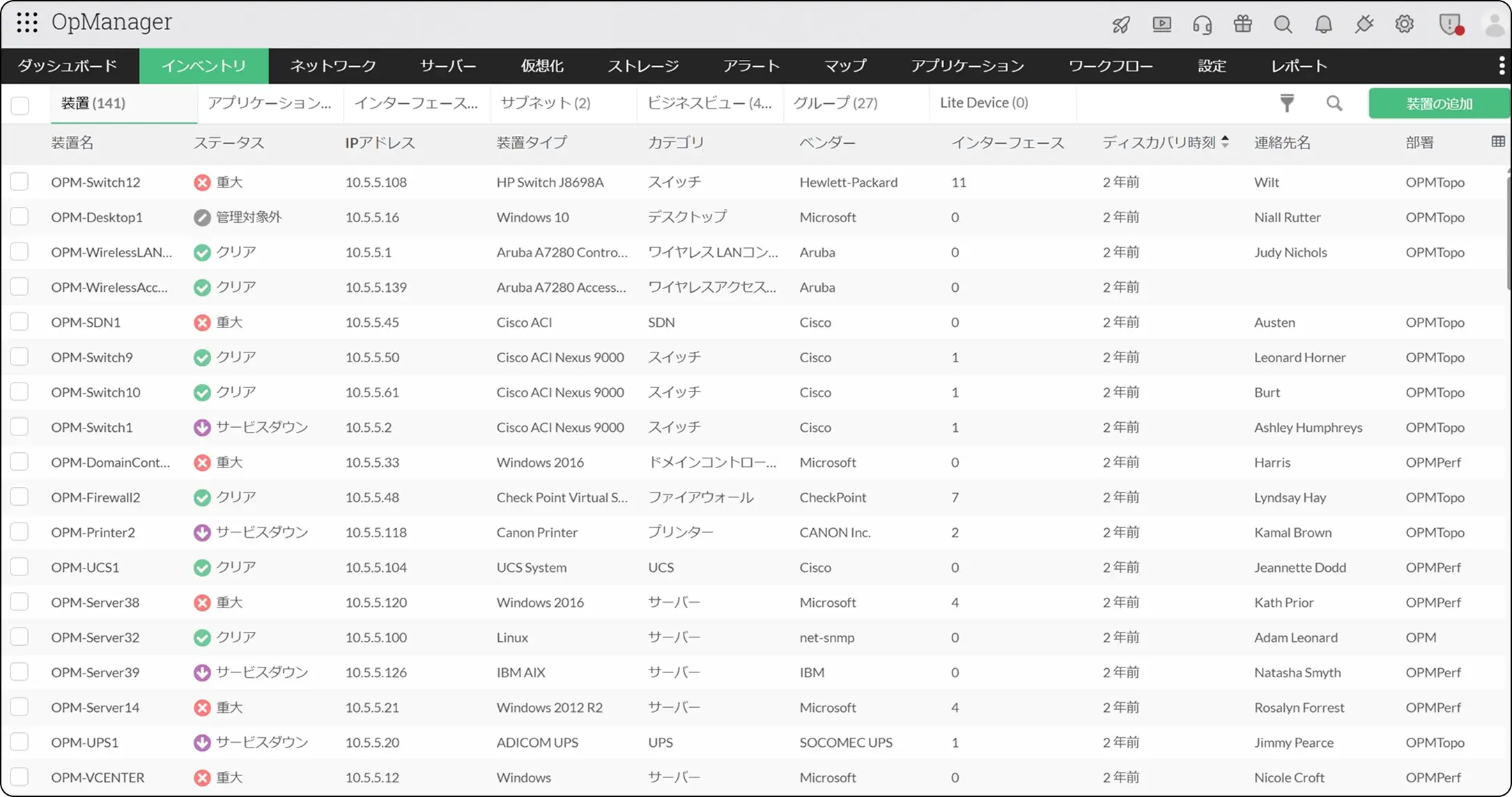
Task: Click the headset support icon
Action: click(x=1202, y=24)
